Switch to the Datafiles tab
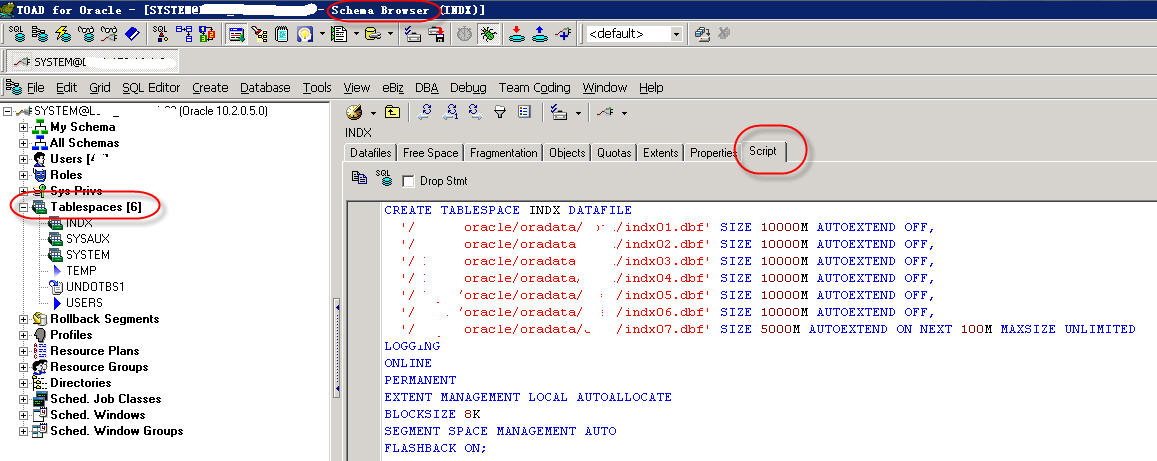 [370, 153]
